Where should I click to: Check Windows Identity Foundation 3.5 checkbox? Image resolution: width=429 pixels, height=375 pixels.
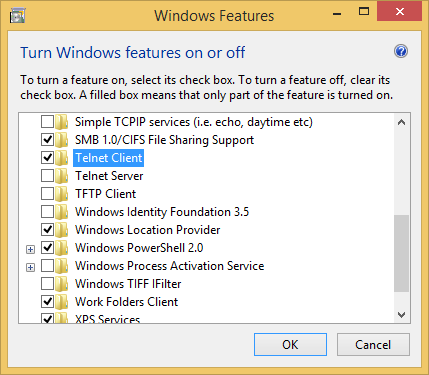(x=47, y=212)
